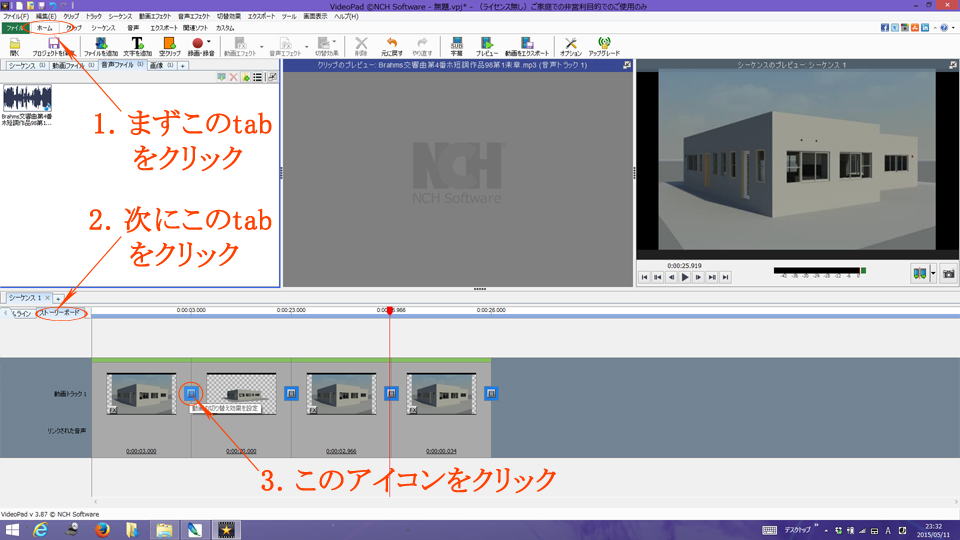Open 動画エフェクト video effects tool

click(239, 47)
